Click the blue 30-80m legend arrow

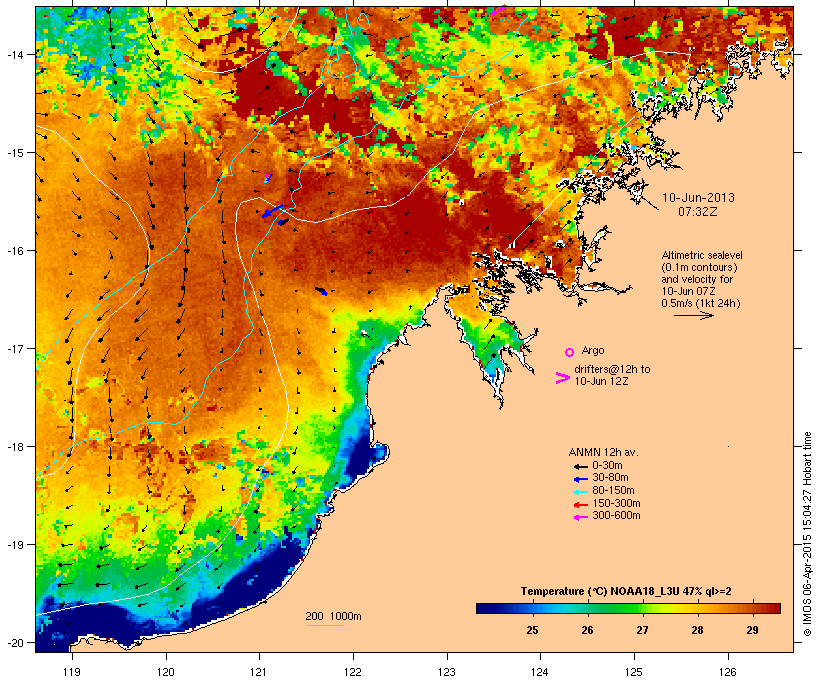(580, 479)
